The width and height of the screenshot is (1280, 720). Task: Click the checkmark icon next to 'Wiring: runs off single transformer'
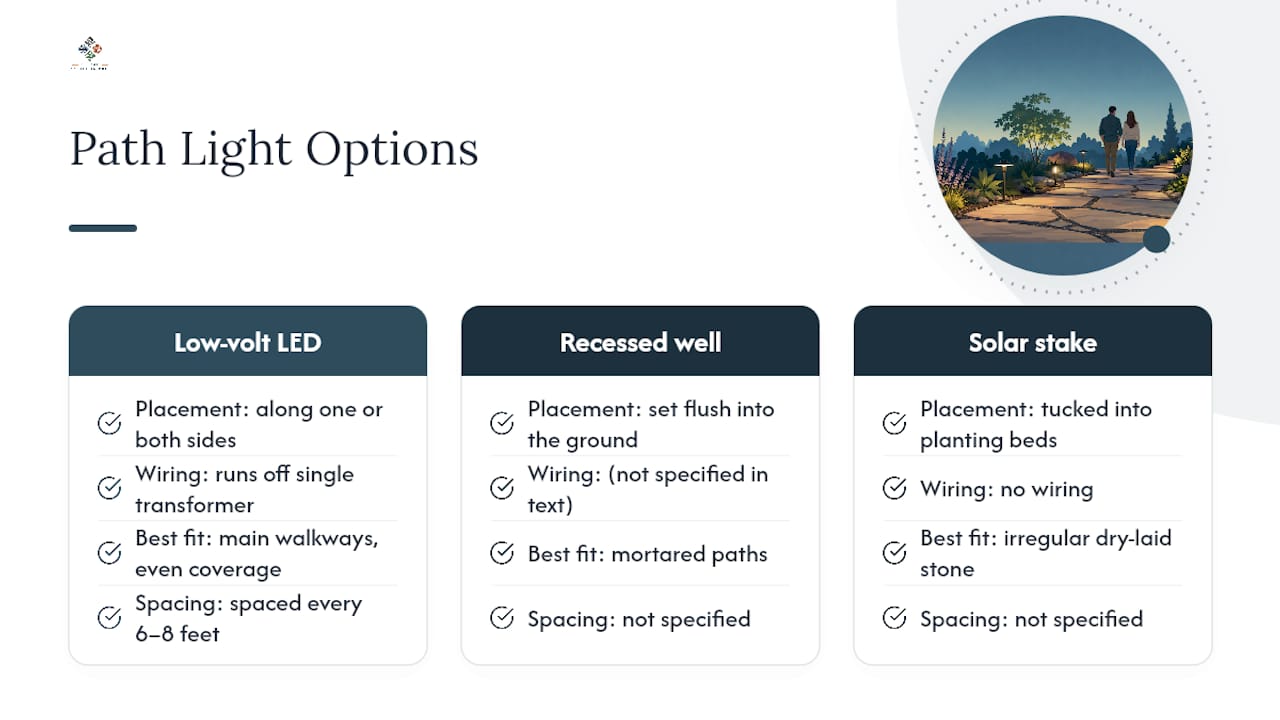coord(109,488)
